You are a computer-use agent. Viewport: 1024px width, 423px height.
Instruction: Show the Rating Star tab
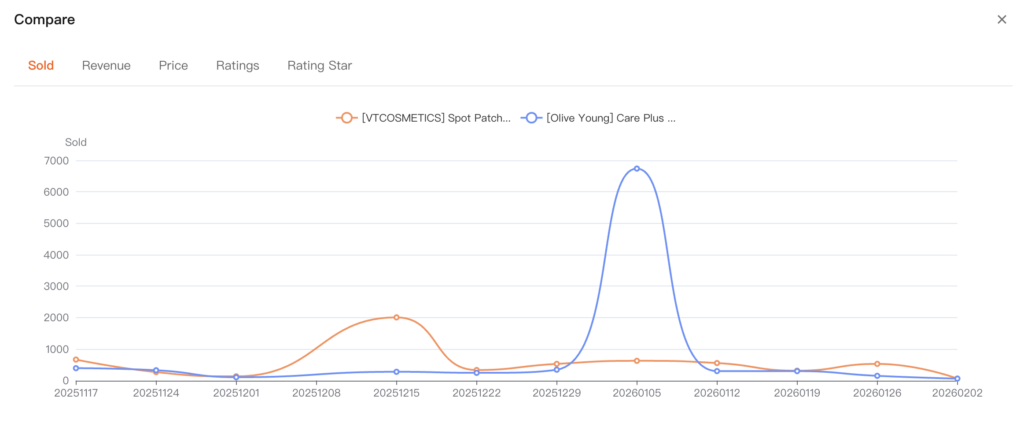click(319, 66)
